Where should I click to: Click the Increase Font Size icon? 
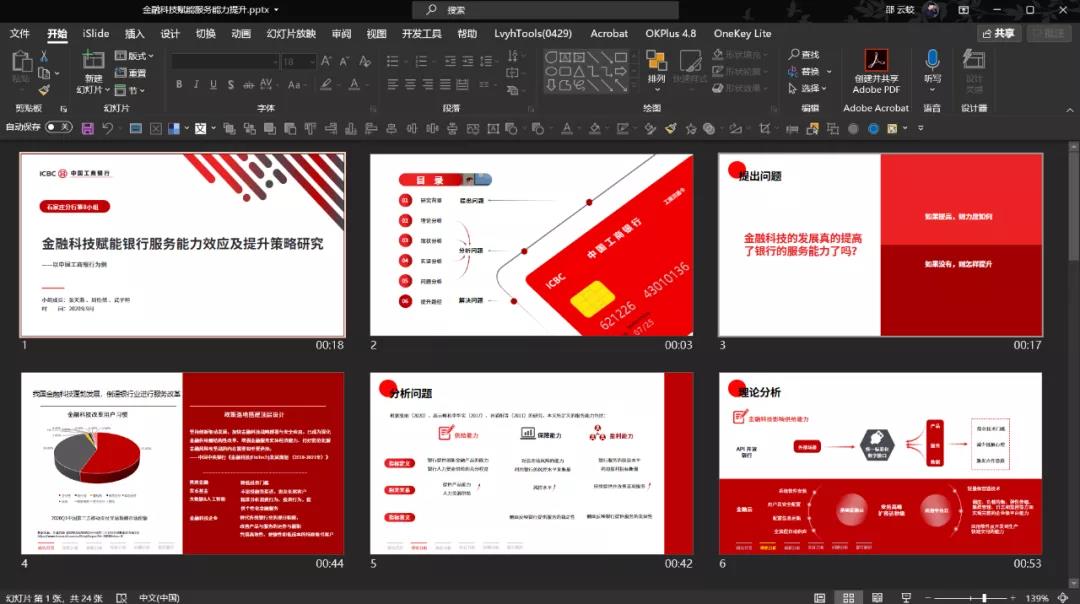[x=326, y=61]
